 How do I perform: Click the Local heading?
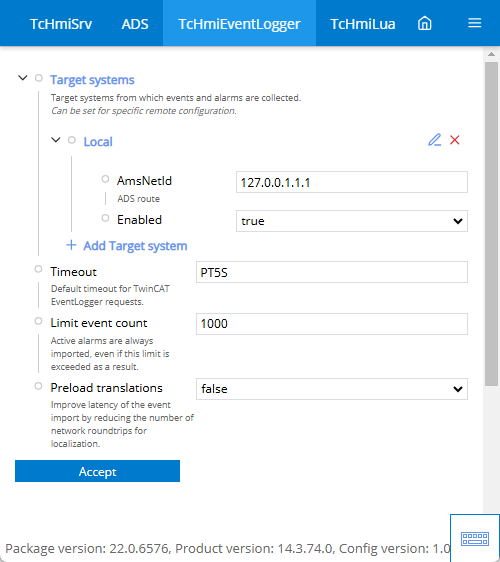tap(98, 142)
